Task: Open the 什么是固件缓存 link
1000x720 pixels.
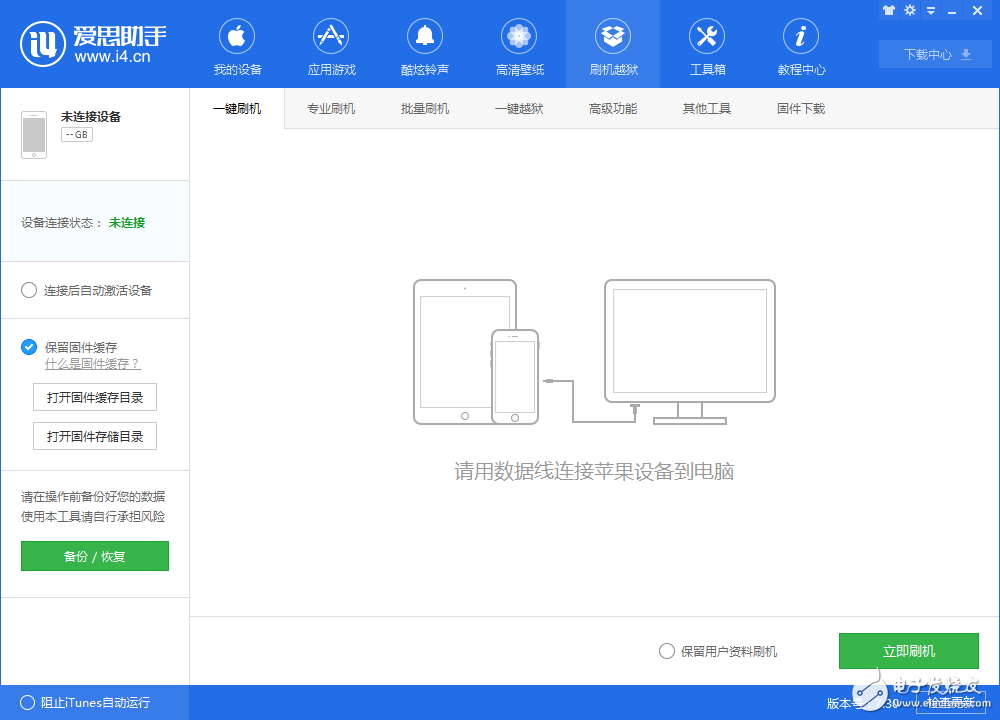Action: click(x=93, y=363)
